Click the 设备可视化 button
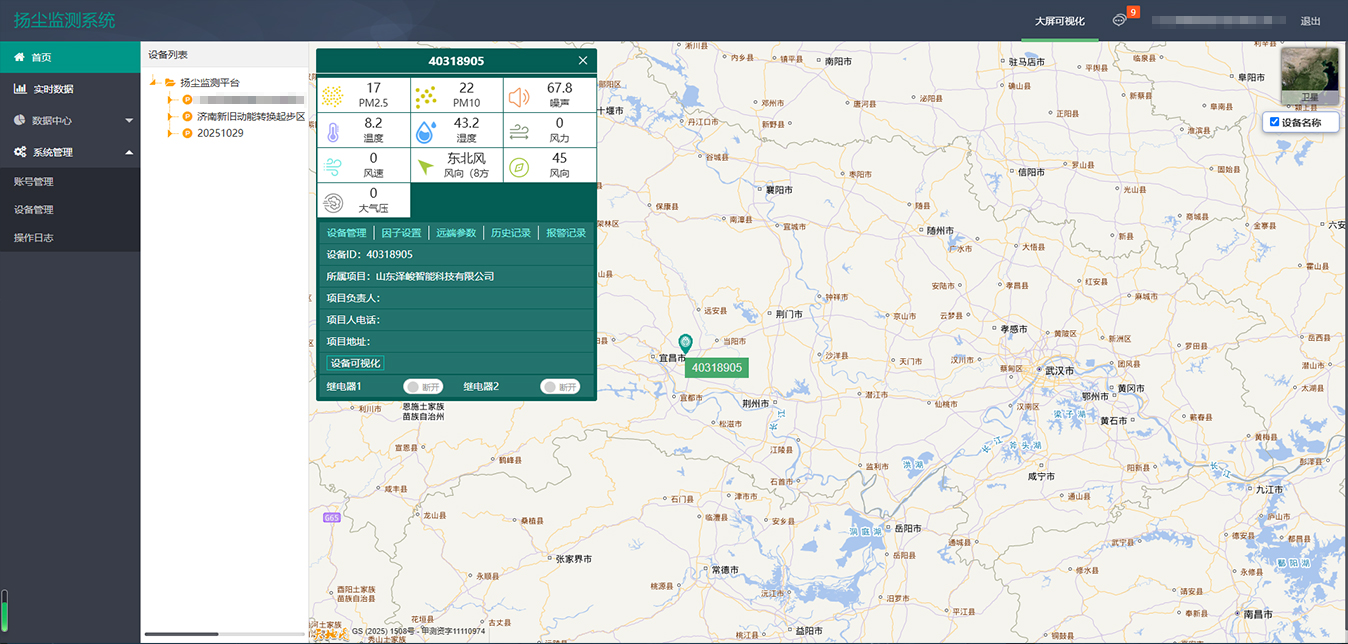This screenshot has width=1348, height=644. [355, 363]
